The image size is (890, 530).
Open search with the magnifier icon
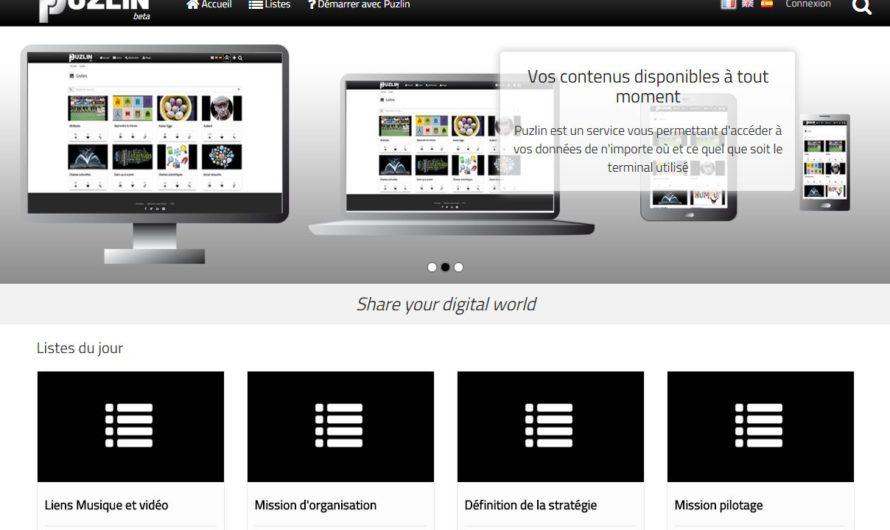[861, 6]
